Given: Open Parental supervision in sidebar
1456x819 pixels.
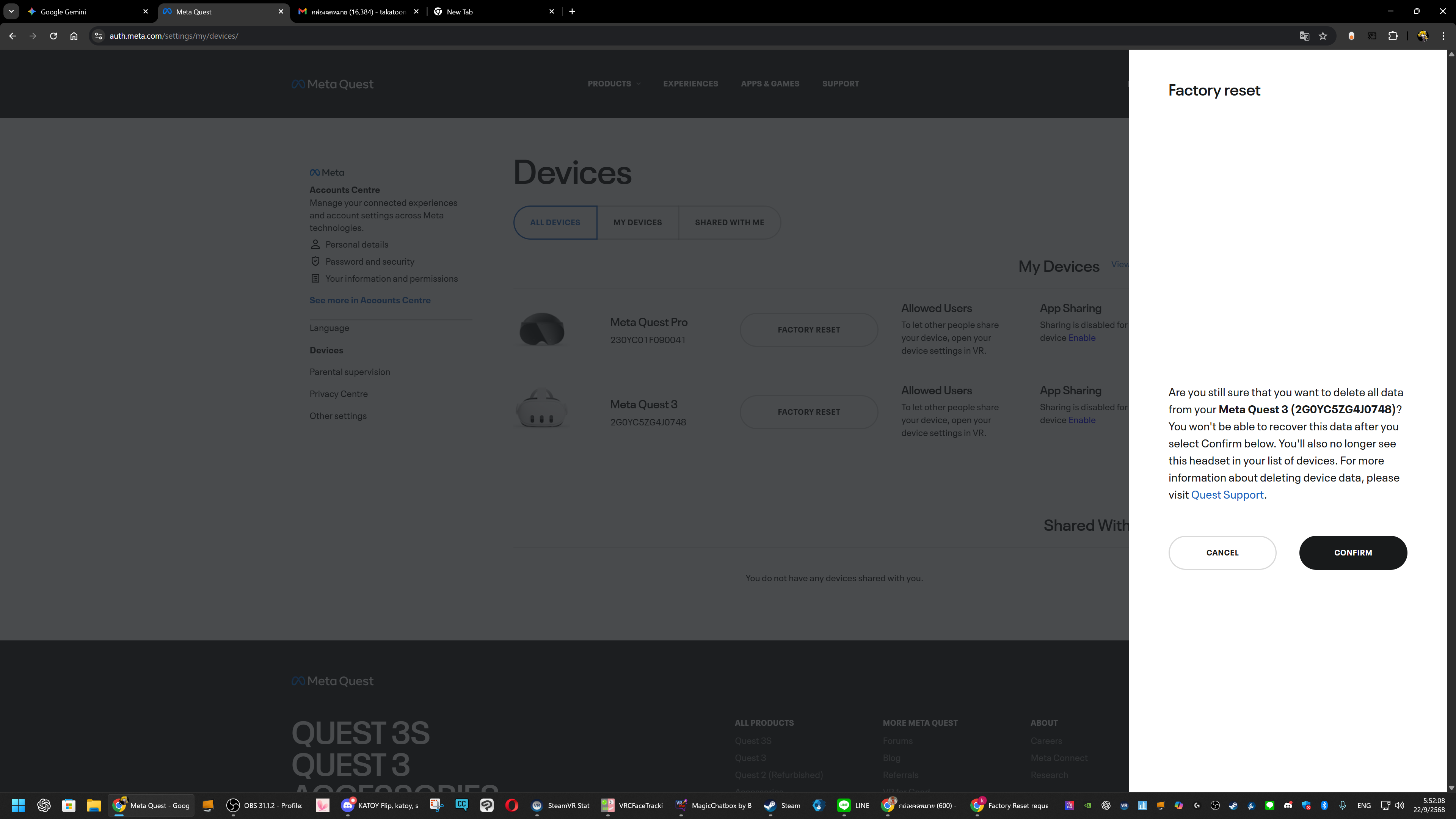Looking at the screenshot, I should pyautogui.click(x=349, y=372).
